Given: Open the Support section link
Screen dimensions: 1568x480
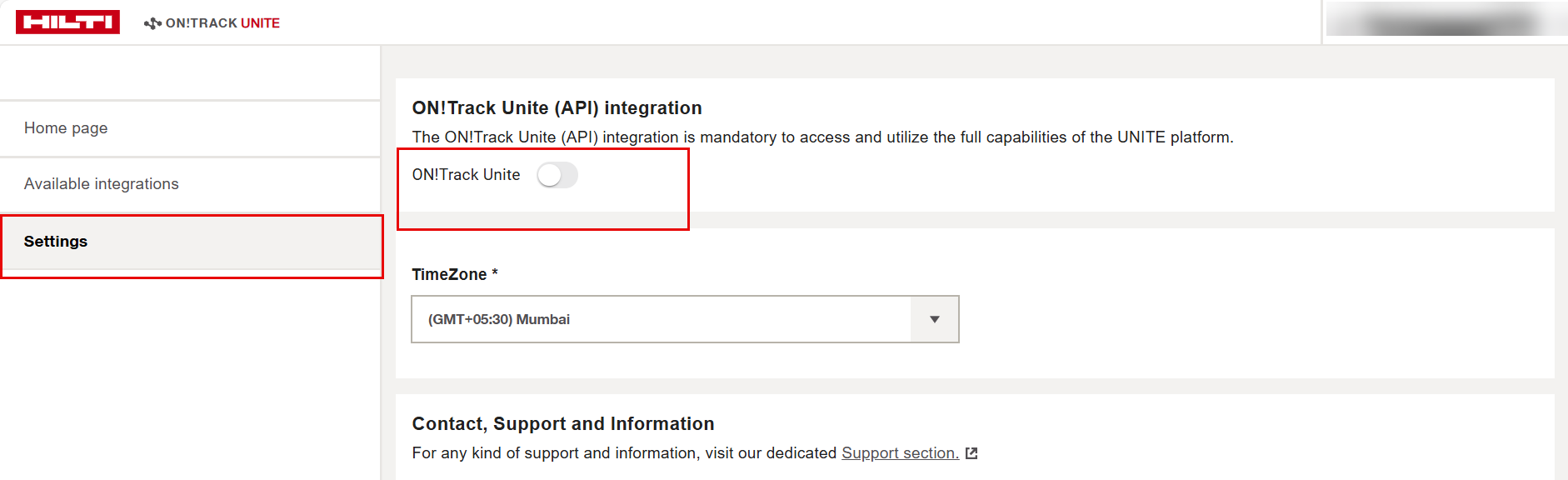Looking at the screenshot, I should pos(900,453).
